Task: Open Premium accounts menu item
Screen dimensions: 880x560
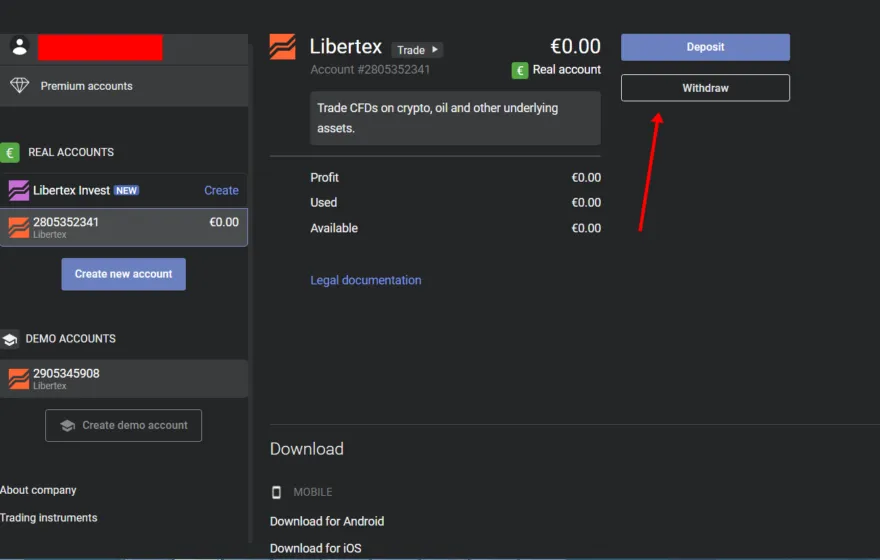Action: tap(87, 86)
